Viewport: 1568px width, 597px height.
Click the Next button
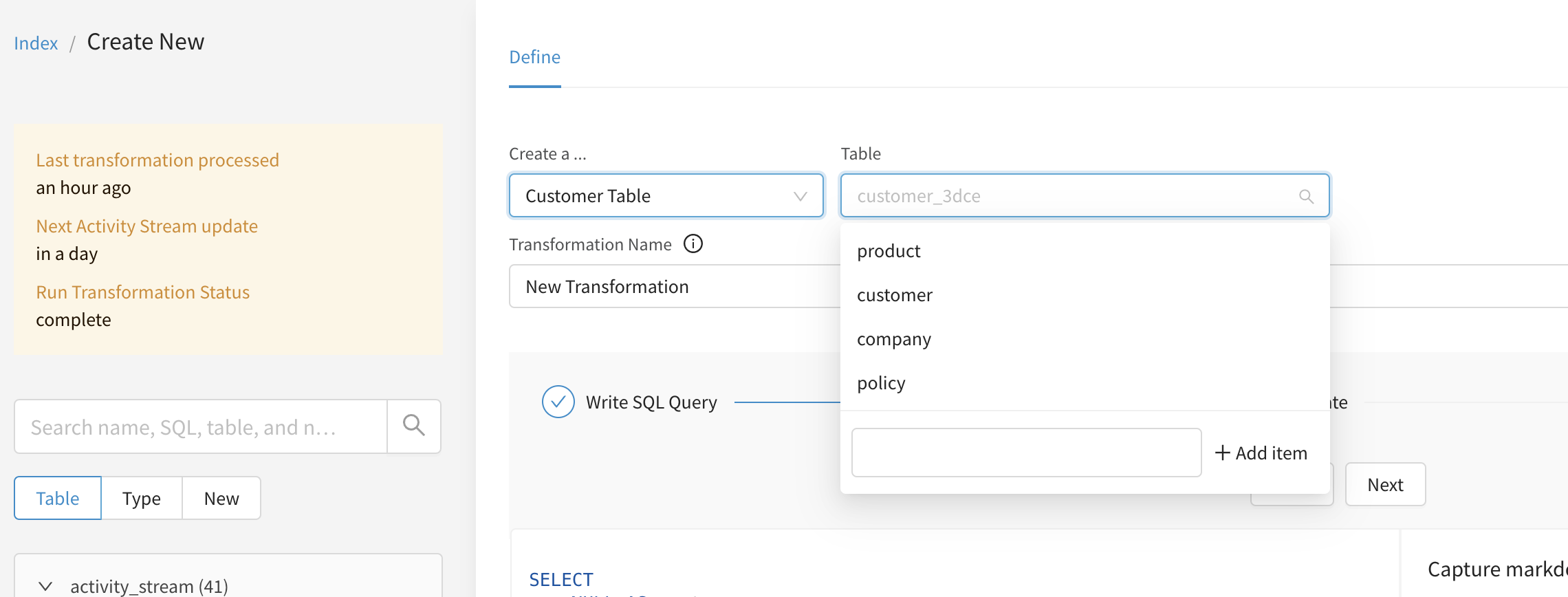tap(1384, 485)
